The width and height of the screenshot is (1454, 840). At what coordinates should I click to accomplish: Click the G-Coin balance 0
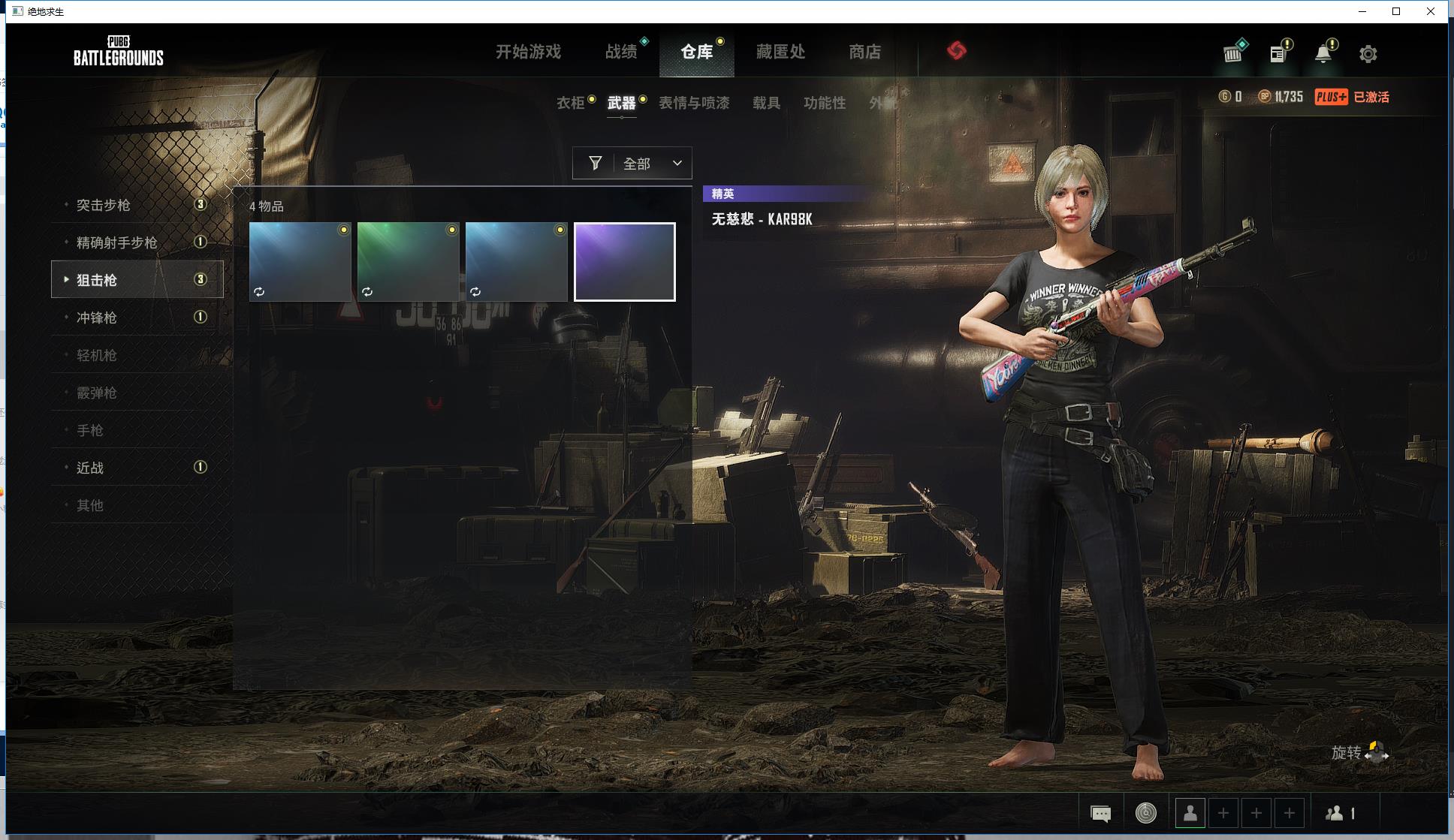click(x=1238, y=97)
